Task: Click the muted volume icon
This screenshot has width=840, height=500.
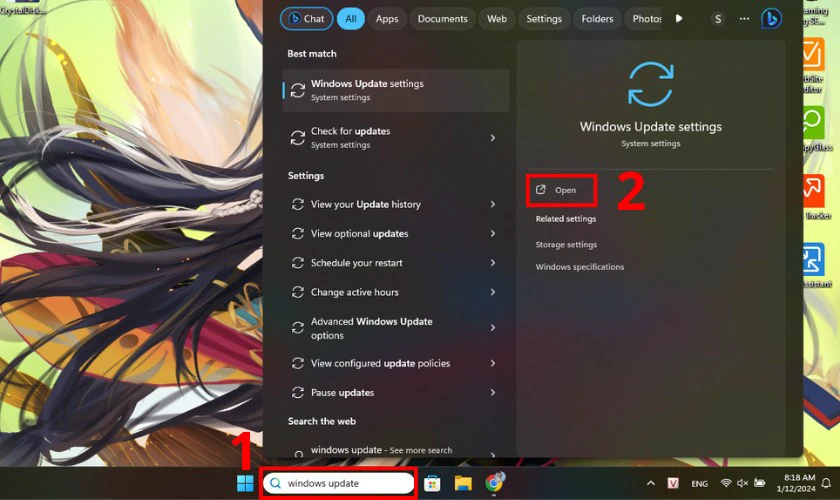Action: pyautogui.click(x=742, y=483)
